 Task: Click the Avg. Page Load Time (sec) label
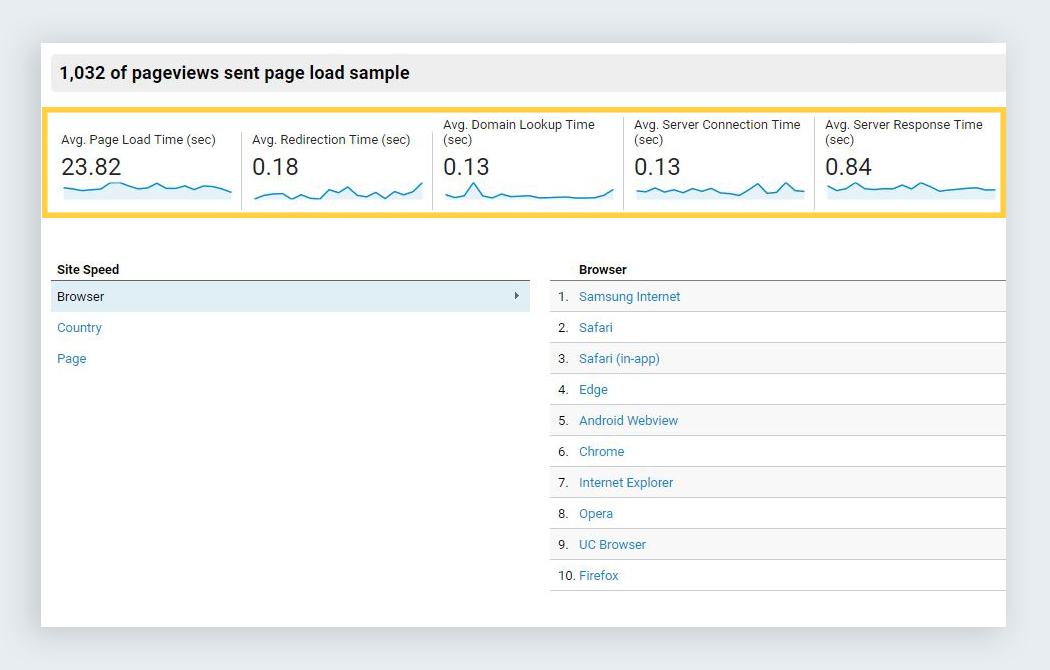139,140
